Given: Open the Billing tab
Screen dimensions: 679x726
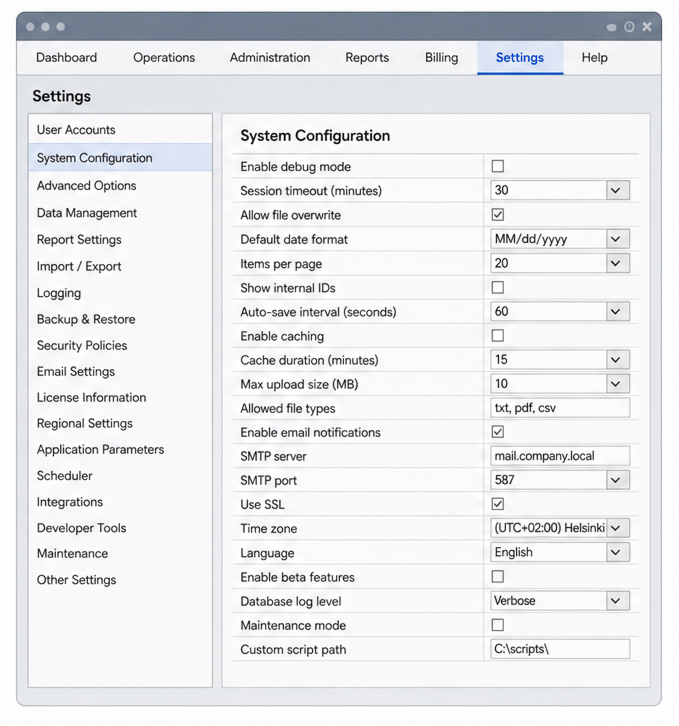Looking at the screenshot, I should coord(441,57).
